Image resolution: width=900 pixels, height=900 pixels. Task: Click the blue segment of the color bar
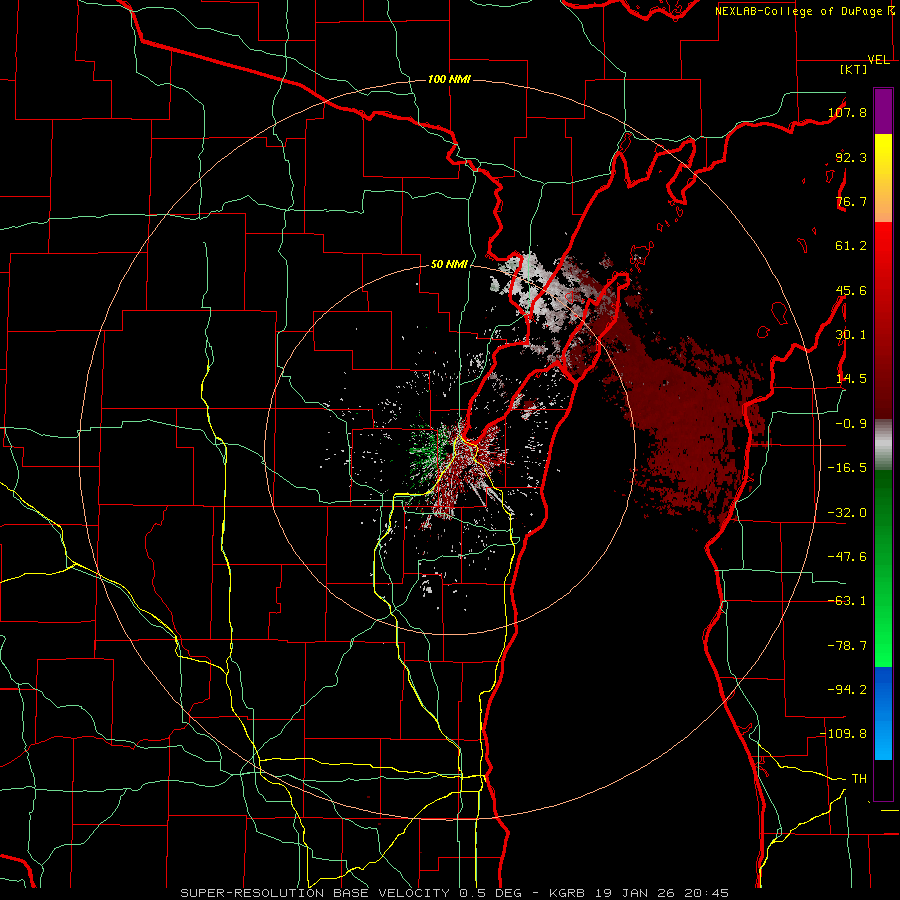[883, 713]
